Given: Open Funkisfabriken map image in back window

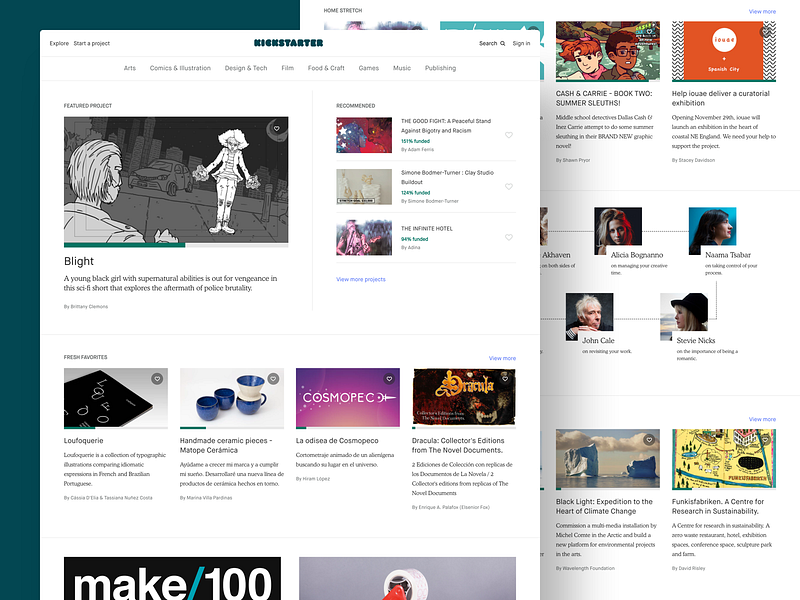Looking at the screenshot, I should tap(724, 458).
